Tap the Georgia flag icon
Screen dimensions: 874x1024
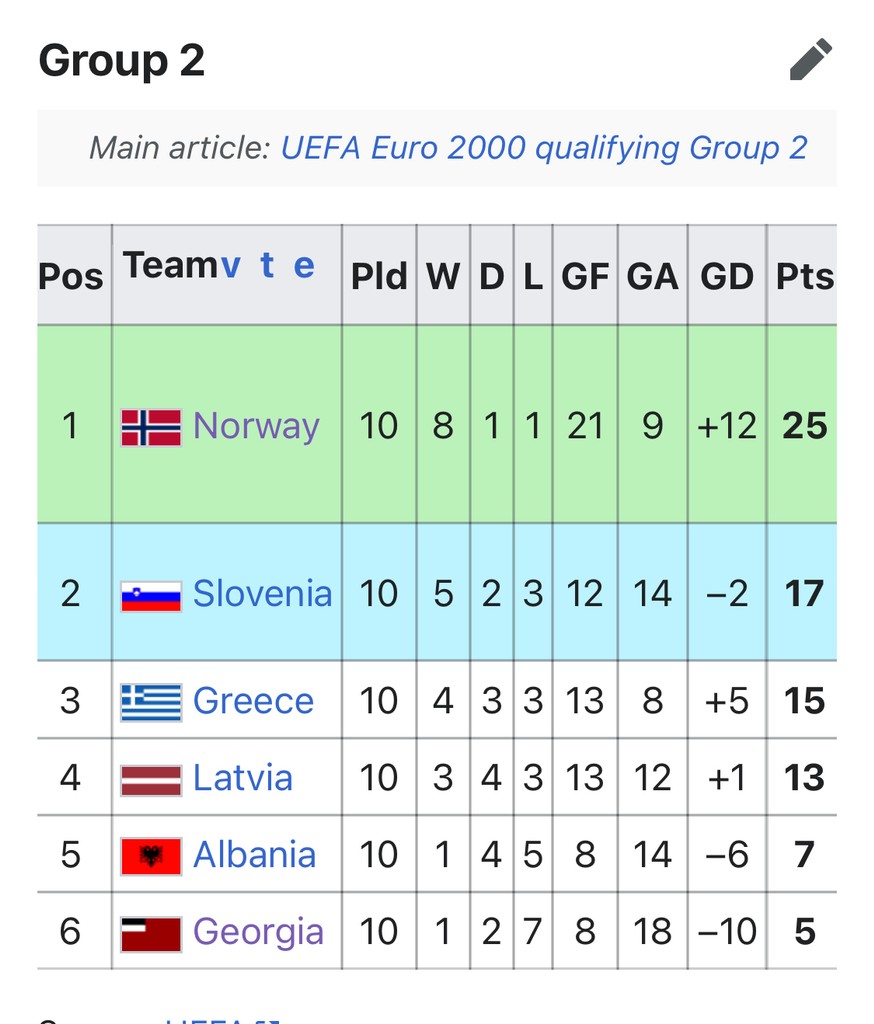tap(151, 934)
